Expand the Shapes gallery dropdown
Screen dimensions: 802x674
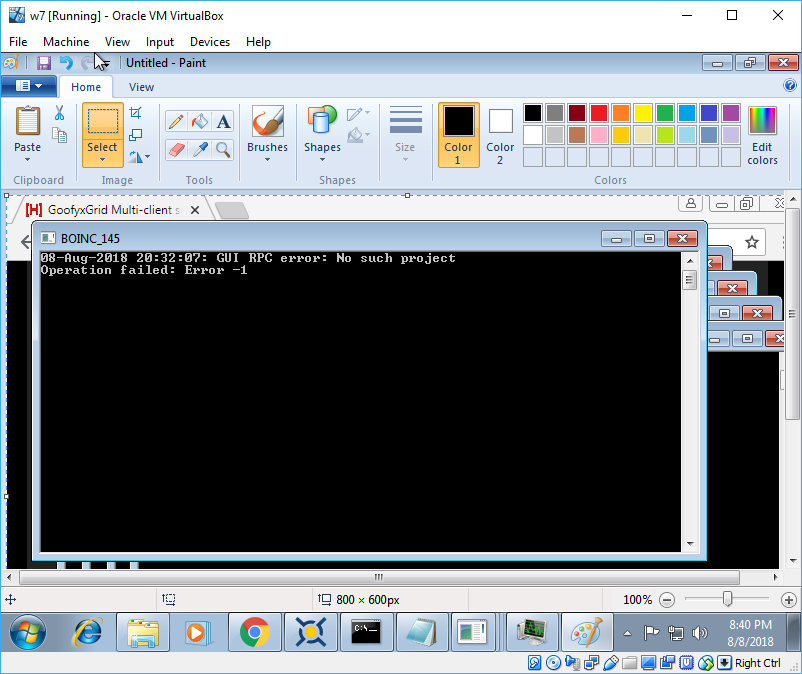tap(322, 160)
